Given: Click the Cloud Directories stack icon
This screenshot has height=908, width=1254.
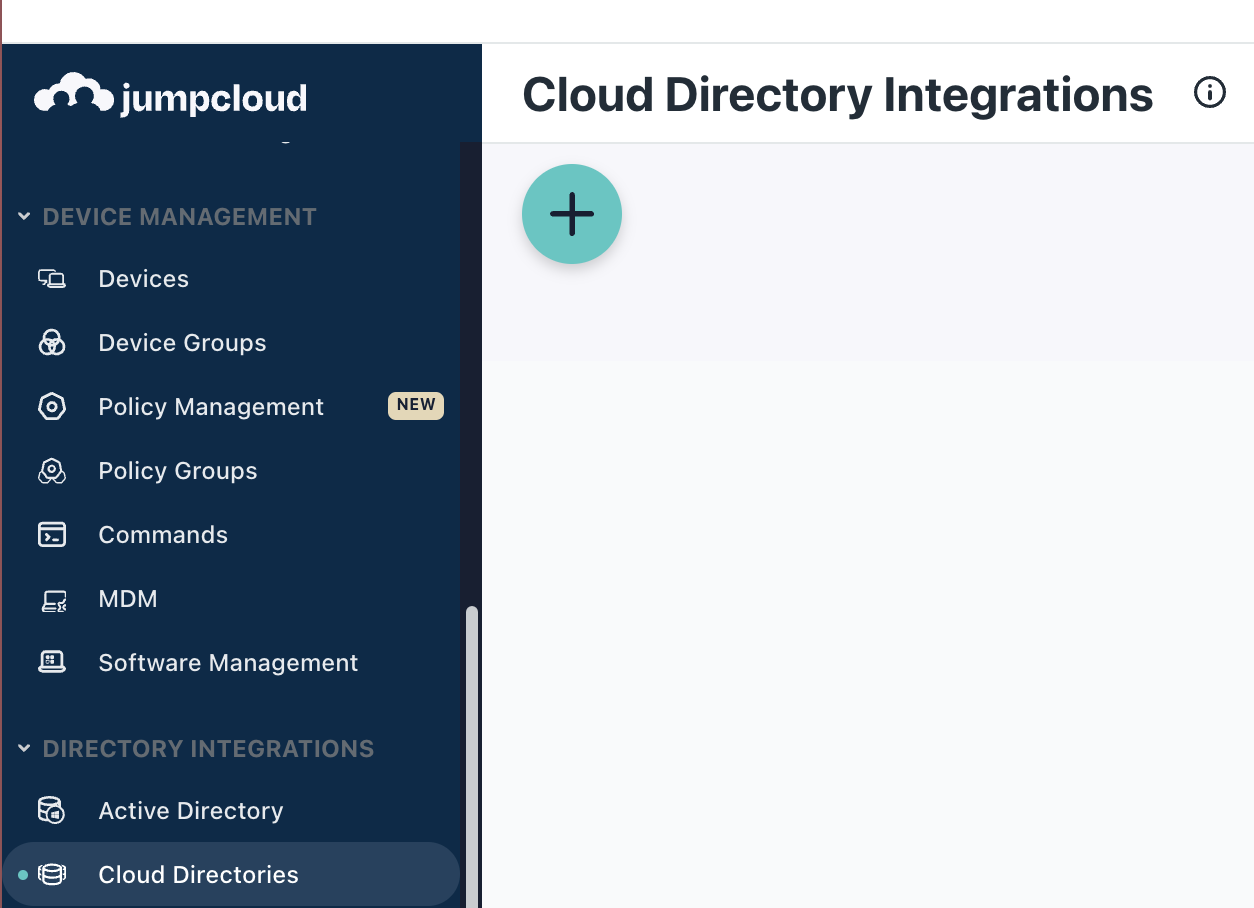Looking at the screenshot, I should (51, 874).
